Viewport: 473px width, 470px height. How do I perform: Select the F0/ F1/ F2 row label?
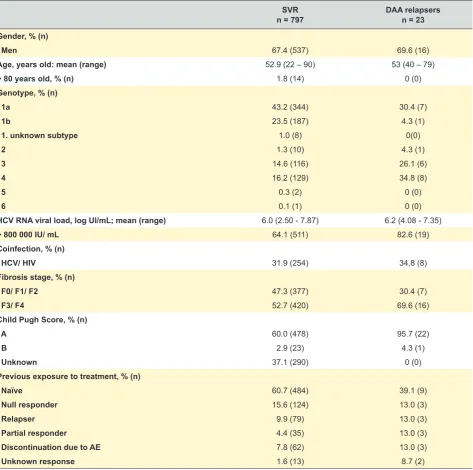[20, 291]
